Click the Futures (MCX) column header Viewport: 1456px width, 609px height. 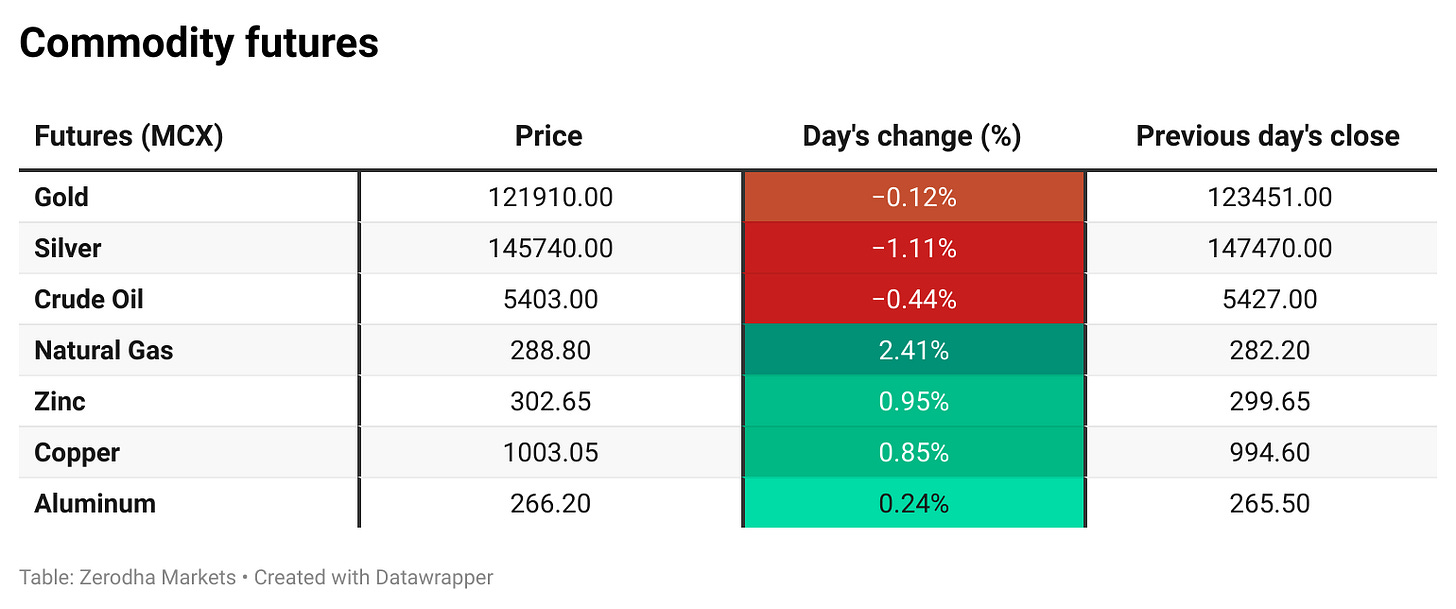pyautogui.click(x=128, y=136)
